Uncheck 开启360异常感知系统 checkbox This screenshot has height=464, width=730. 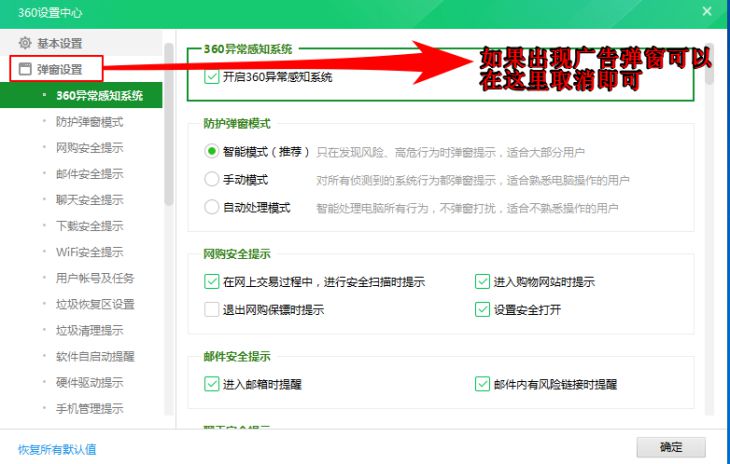[x=211, y=77]
